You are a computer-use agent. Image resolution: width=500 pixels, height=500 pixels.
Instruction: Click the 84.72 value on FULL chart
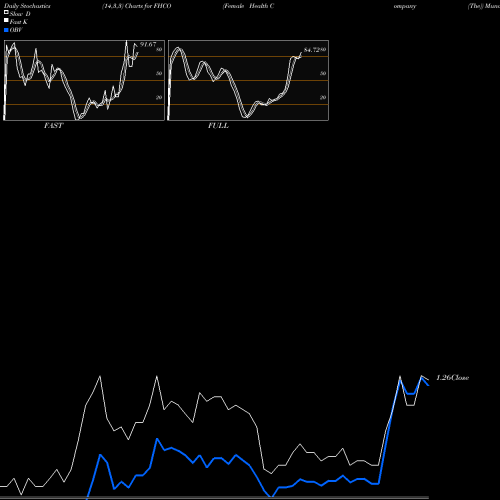312,50
